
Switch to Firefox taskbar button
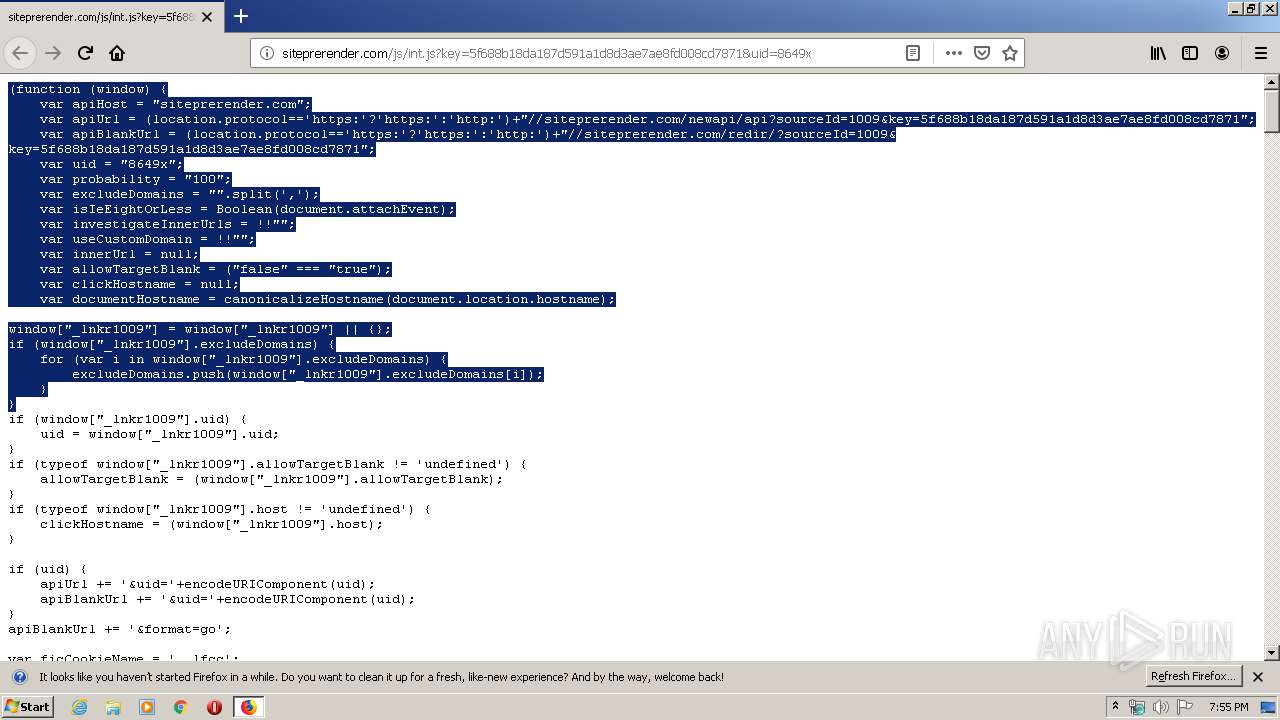248,707
